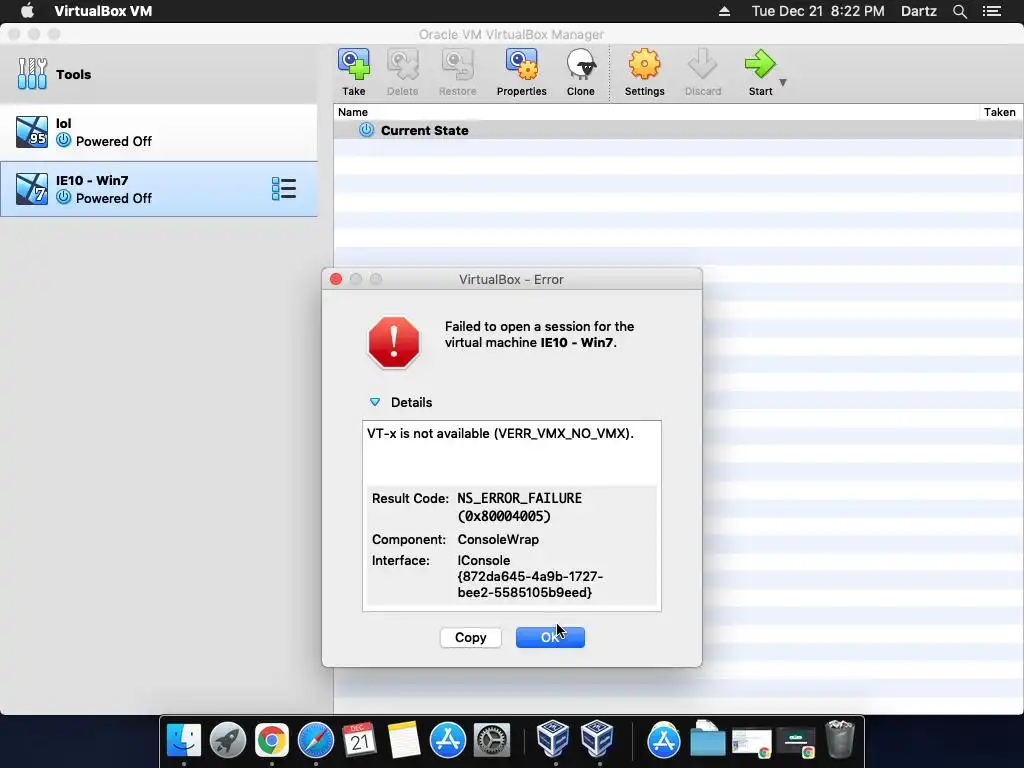Viewport: 1024px width, 768px height.
Task: Click the red error stop icon
Action: pyautogui.click(x=394, y=343)
